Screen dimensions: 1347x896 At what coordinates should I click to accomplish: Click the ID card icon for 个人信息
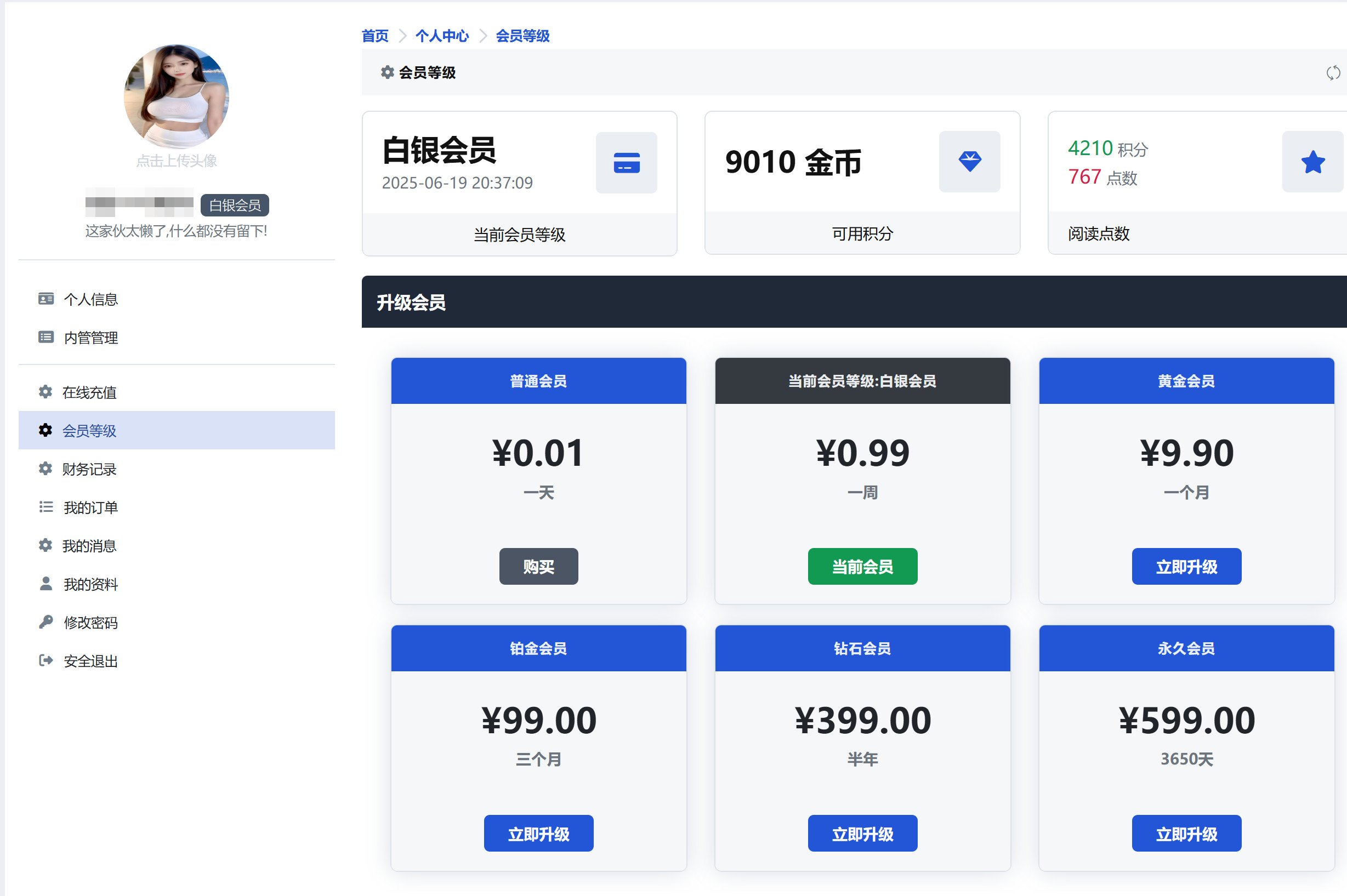(46, 299)
